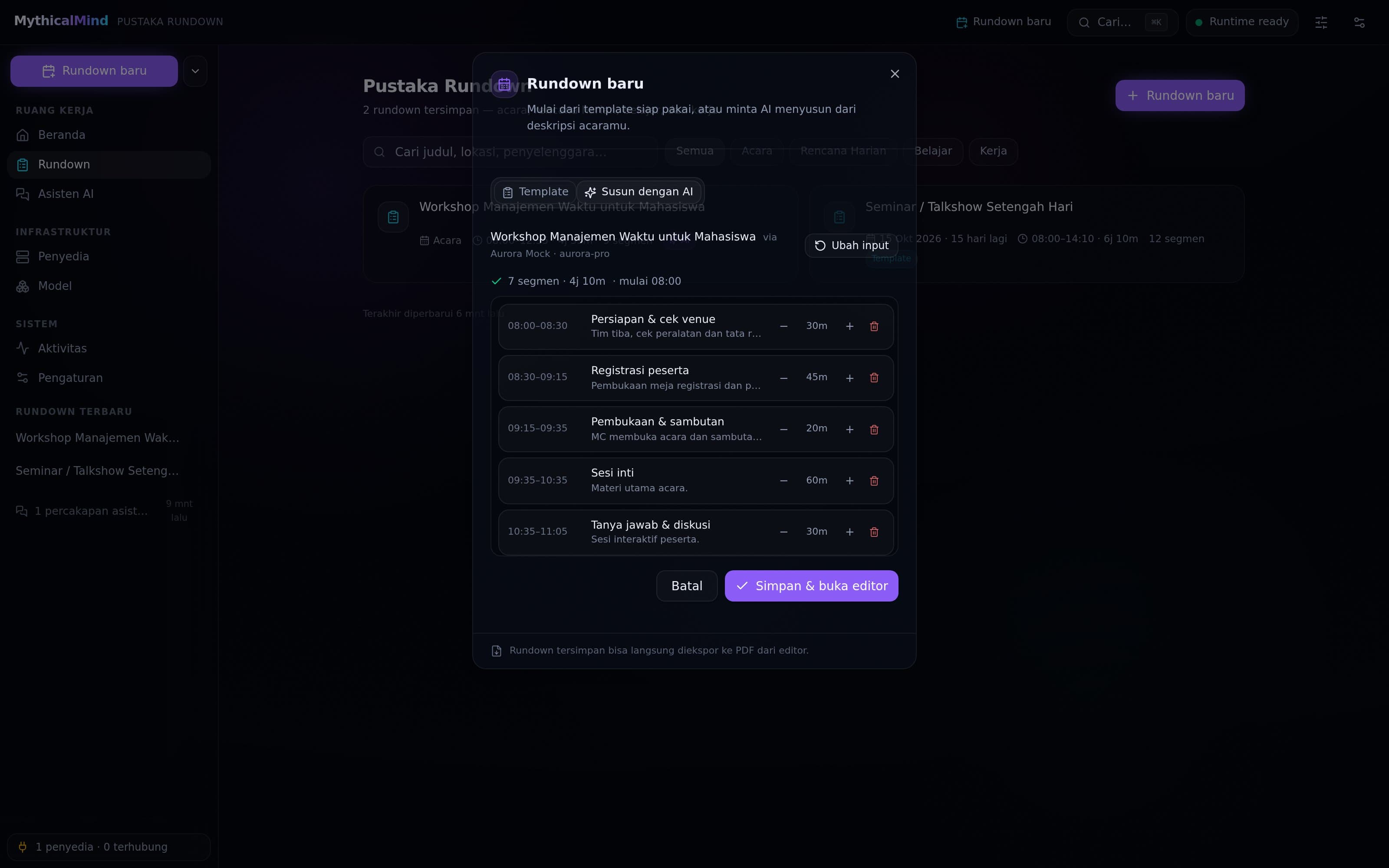
Task: Increase duration of Sesi inti
Action: pos(849,480)
